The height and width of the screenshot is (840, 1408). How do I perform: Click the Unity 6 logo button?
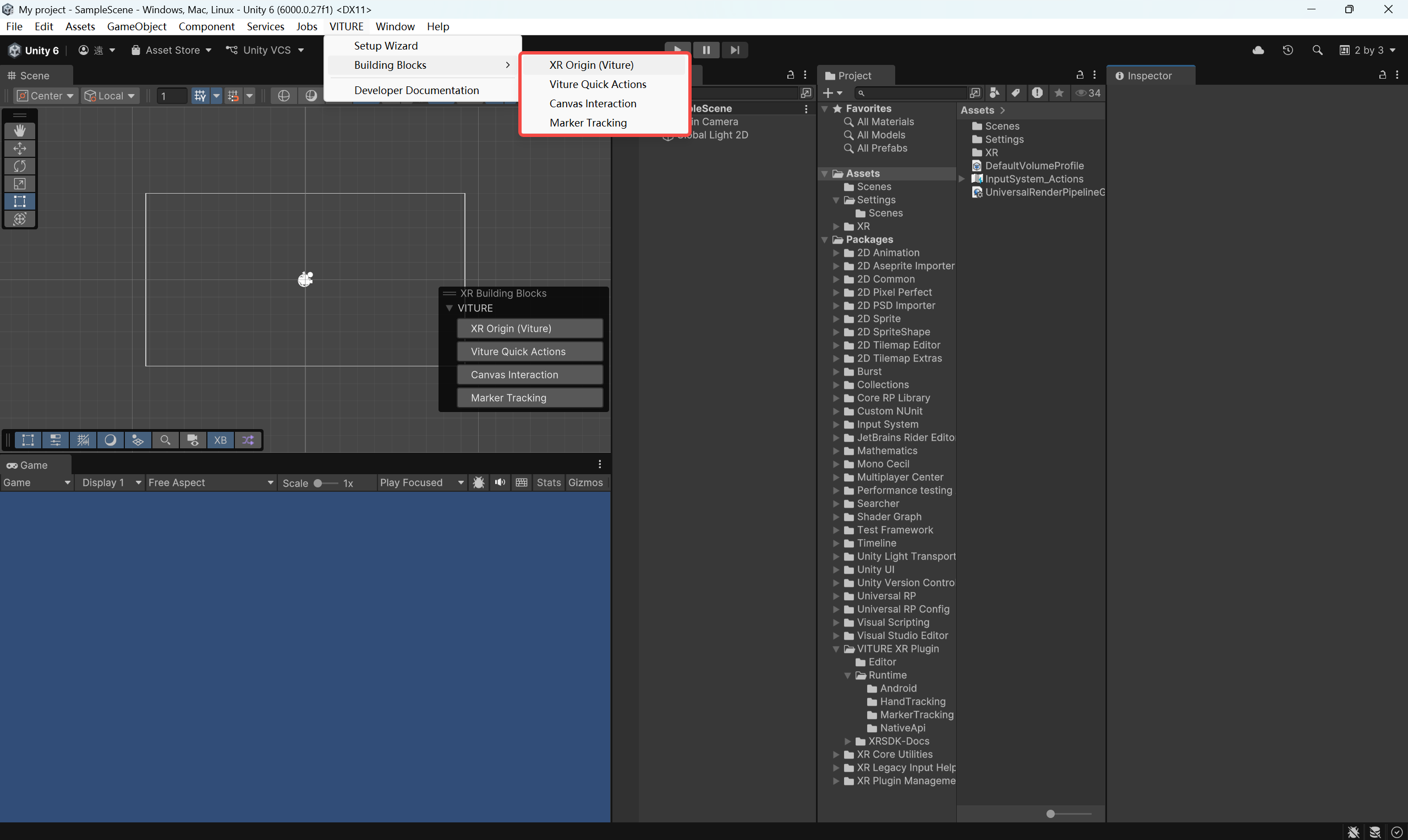34,50
